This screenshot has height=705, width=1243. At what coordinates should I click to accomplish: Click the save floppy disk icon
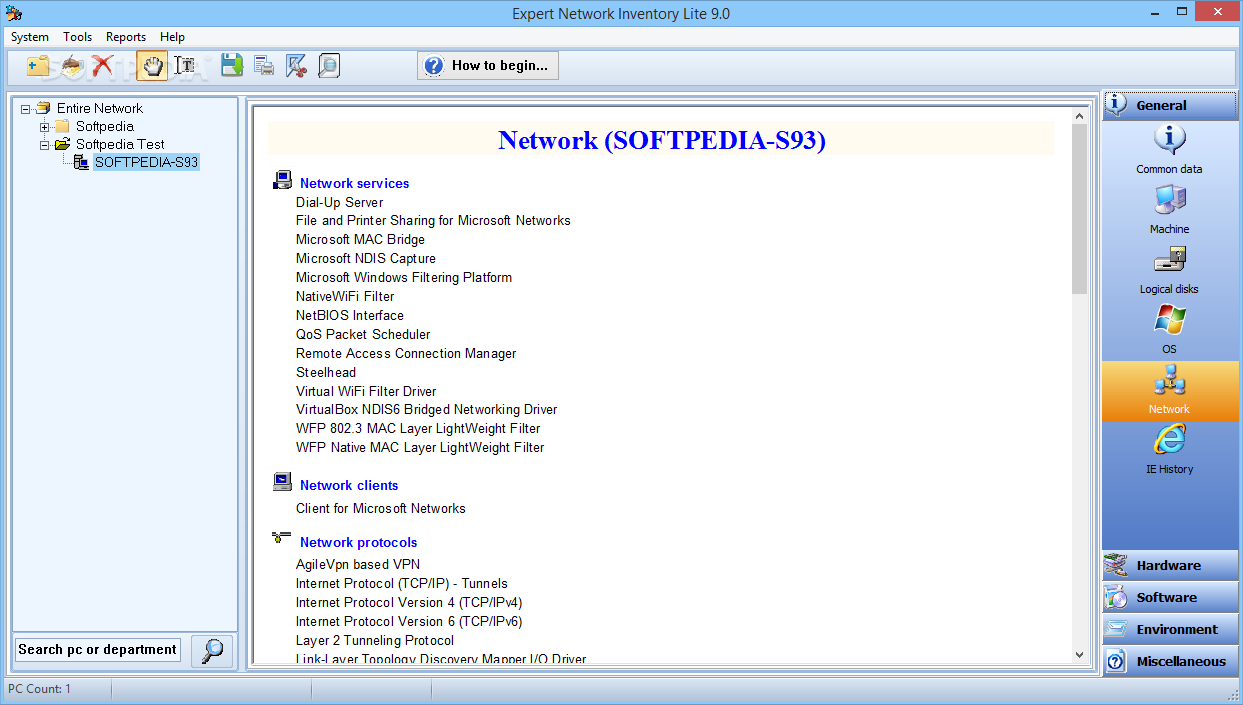point(232,66)
